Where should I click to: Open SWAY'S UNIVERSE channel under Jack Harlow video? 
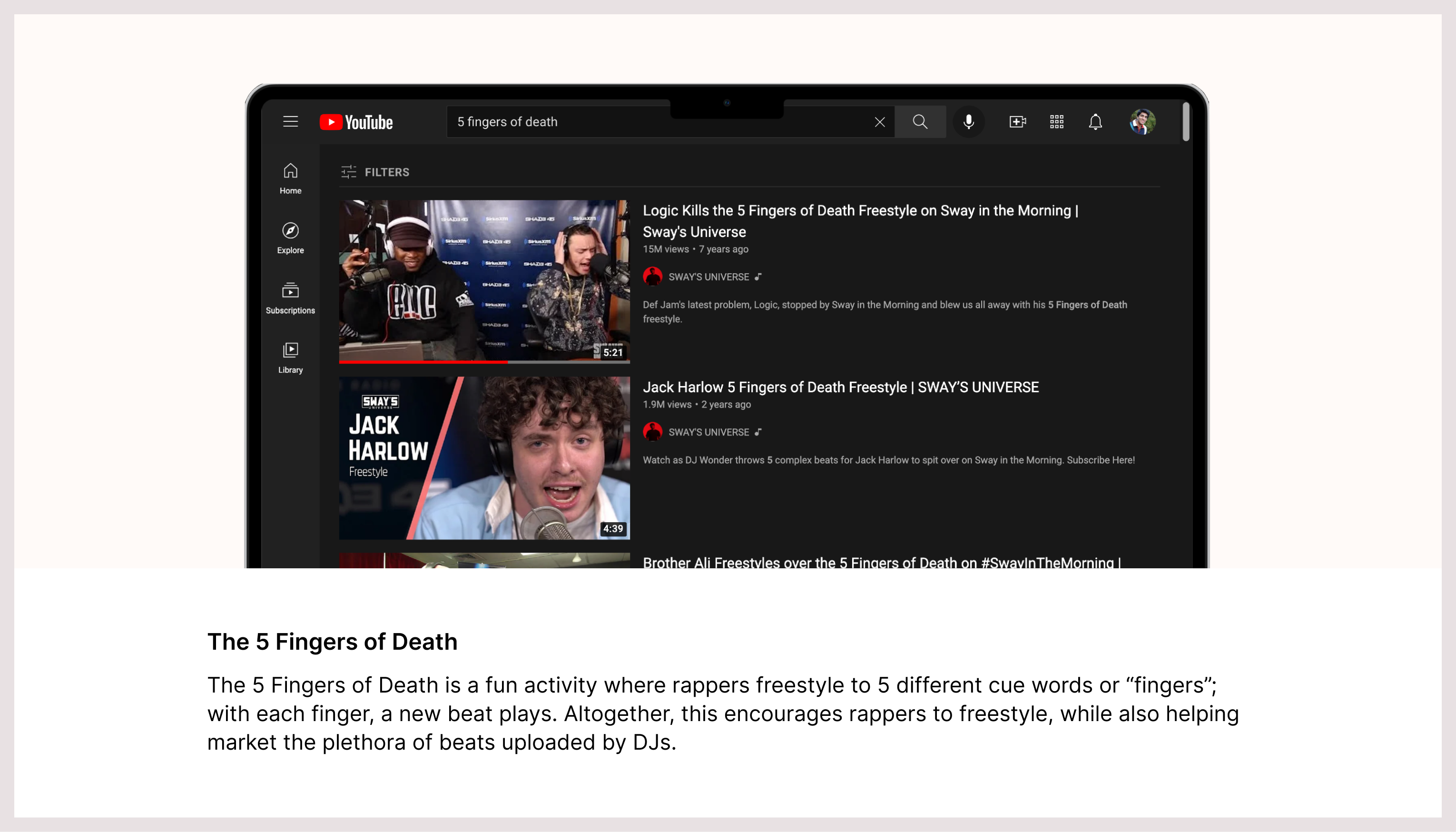tap(708, 432)
